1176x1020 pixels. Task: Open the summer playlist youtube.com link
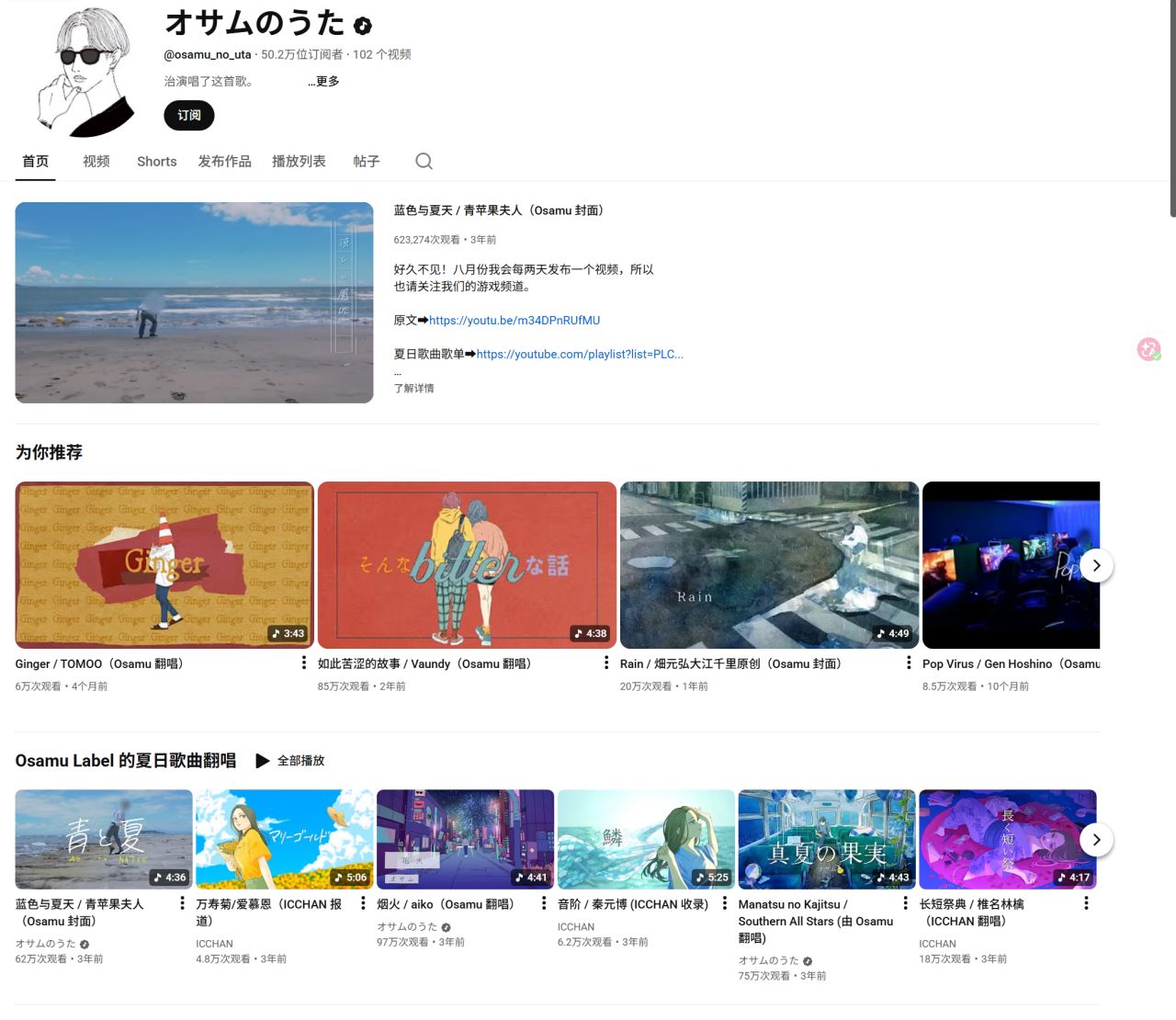pos(580,355)
